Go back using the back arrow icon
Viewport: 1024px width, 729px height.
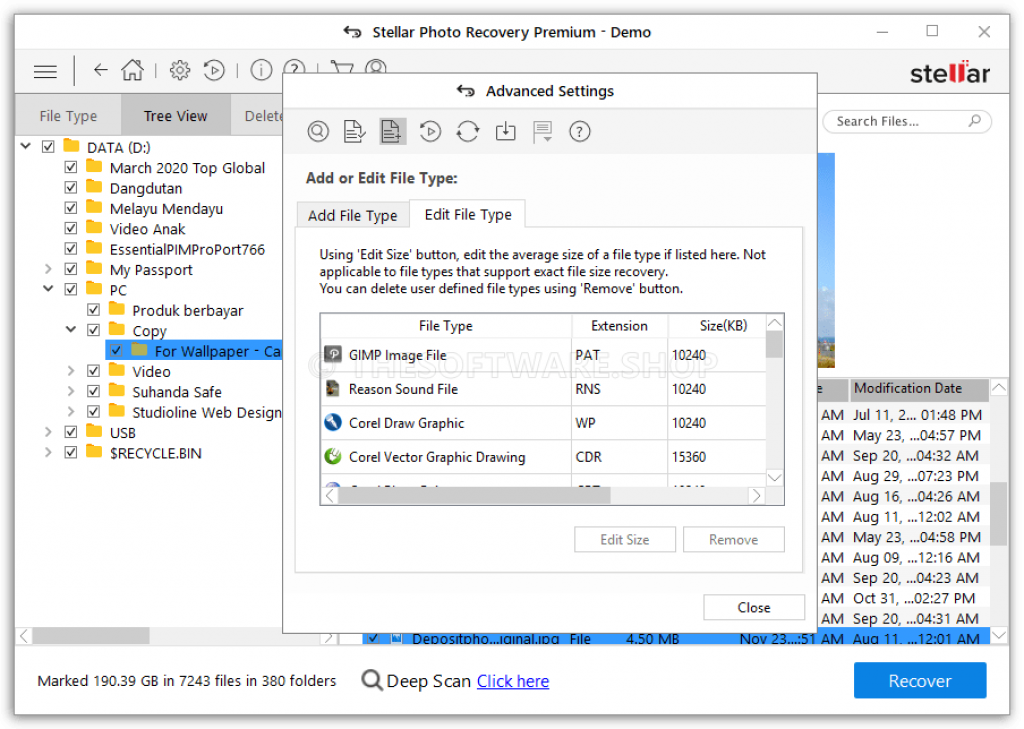click(x=100, y=69)
